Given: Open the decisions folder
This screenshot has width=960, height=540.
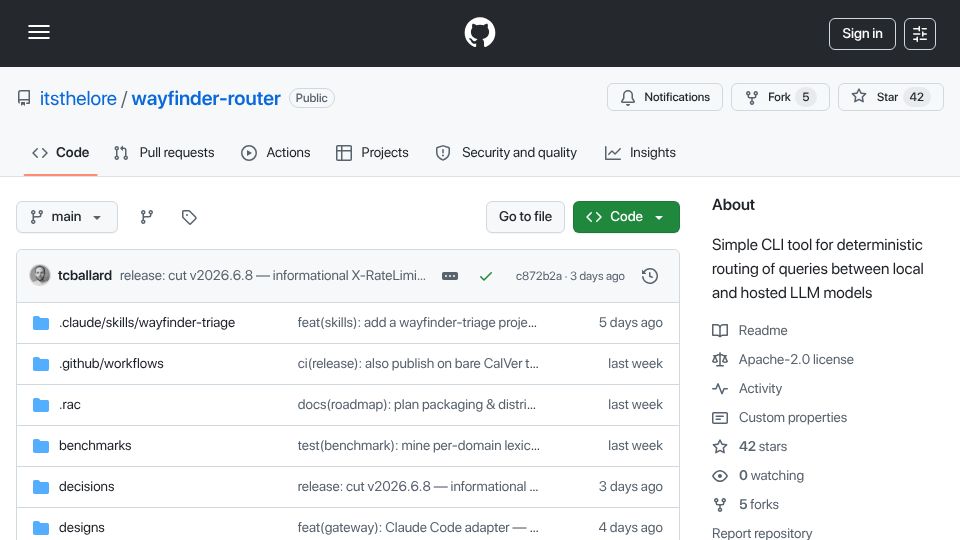Looking at the screenshot, I should click(86, 487).
